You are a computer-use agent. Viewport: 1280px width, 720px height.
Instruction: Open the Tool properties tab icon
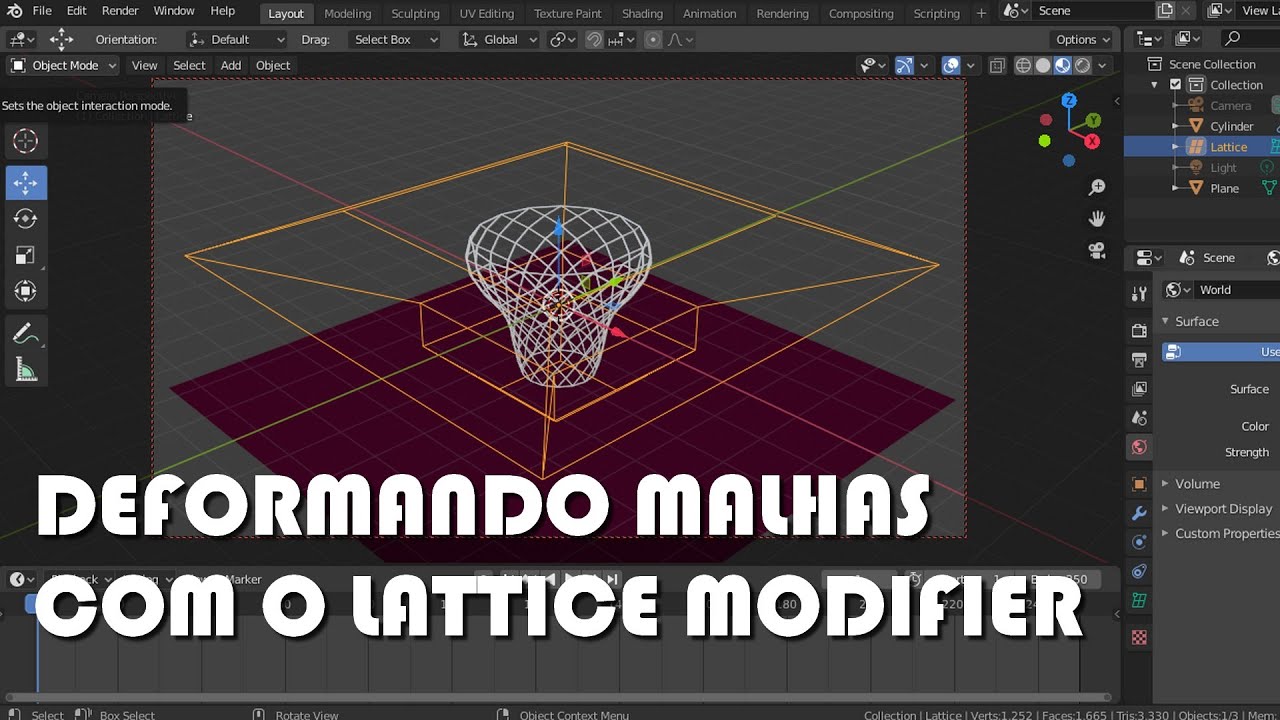click(1139, 293)
